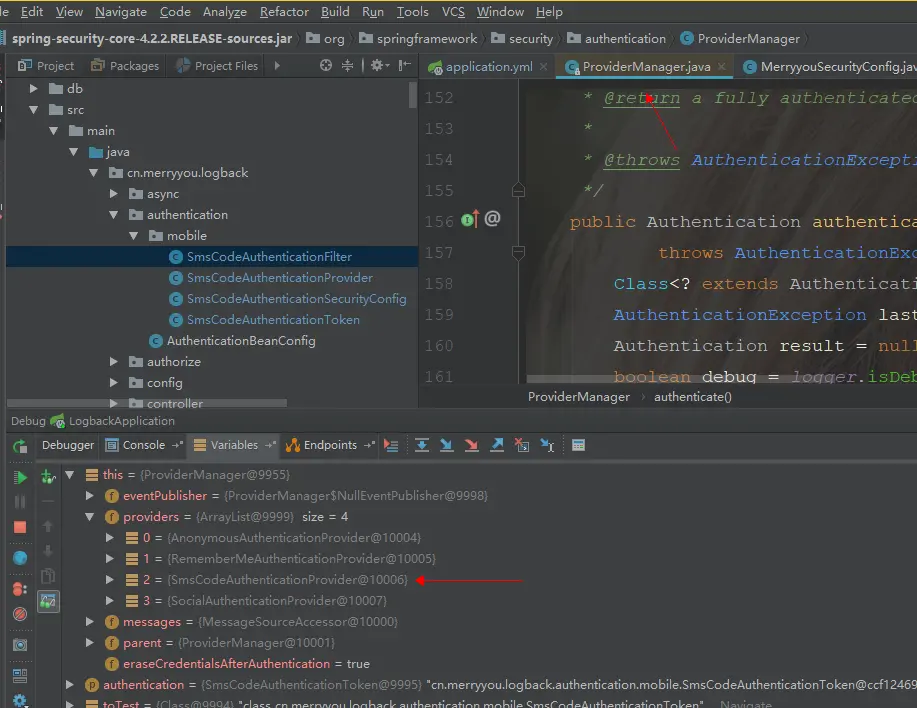Click the overriding method gutter icon on line 156

[470, 220]
